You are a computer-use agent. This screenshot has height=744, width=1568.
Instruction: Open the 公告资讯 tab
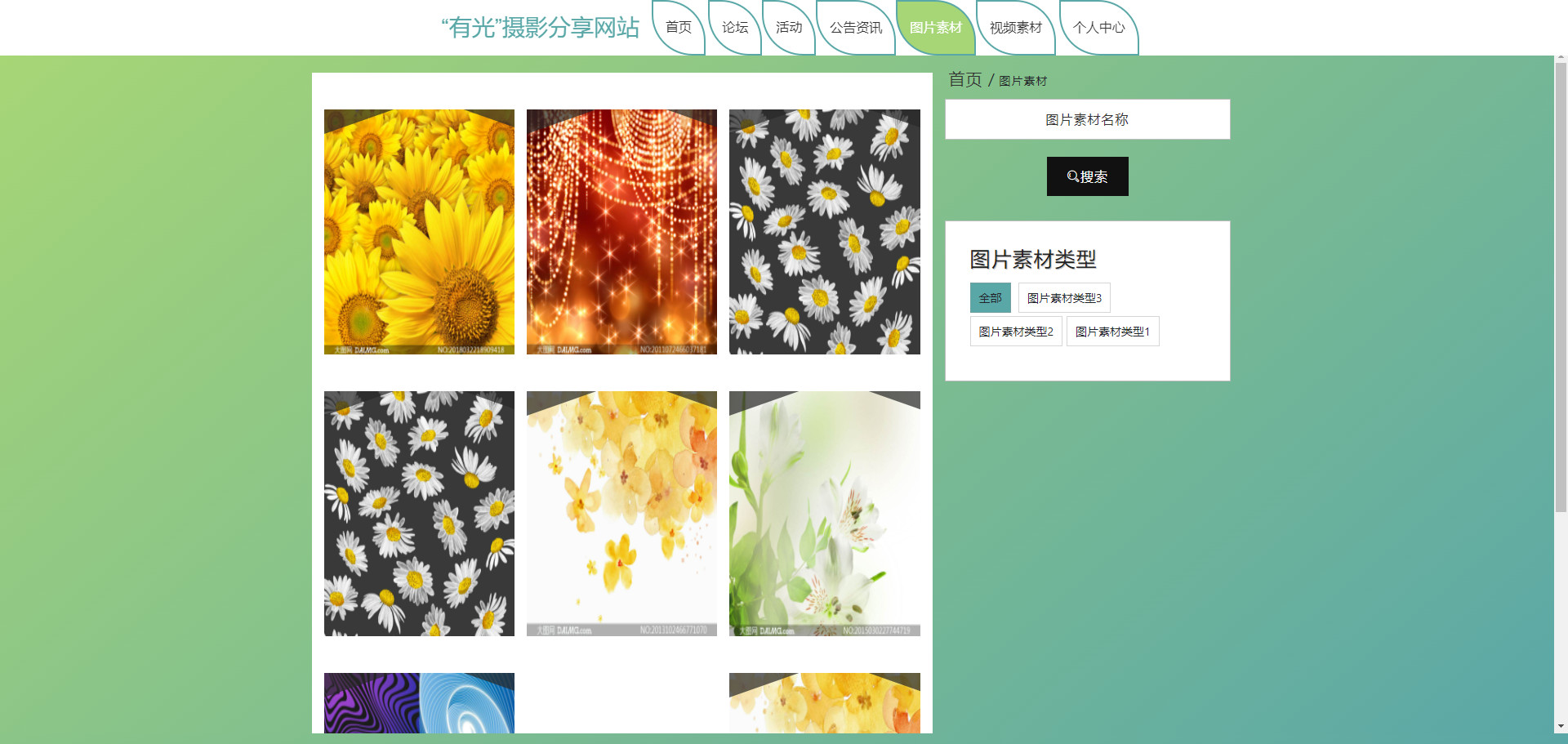pos(856,28)
